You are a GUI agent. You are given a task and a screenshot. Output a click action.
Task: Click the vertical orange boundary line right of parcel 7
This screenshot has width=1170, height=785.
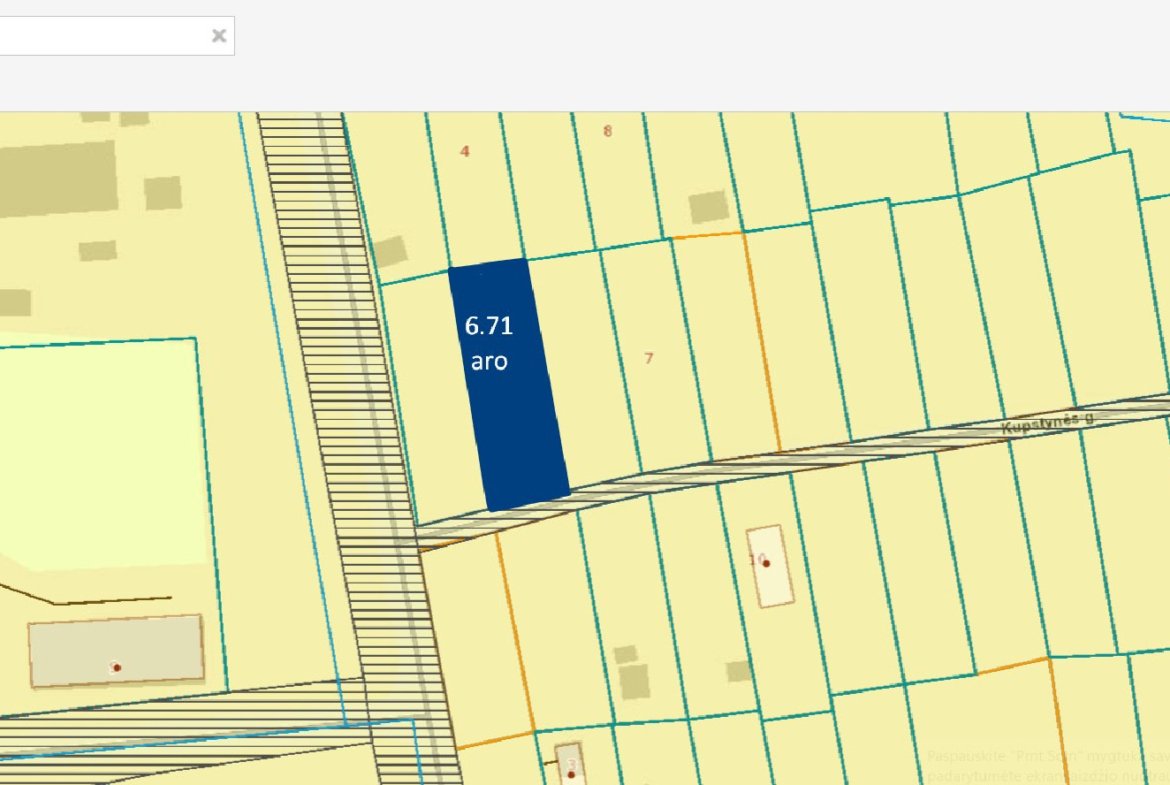click(762, 340)
